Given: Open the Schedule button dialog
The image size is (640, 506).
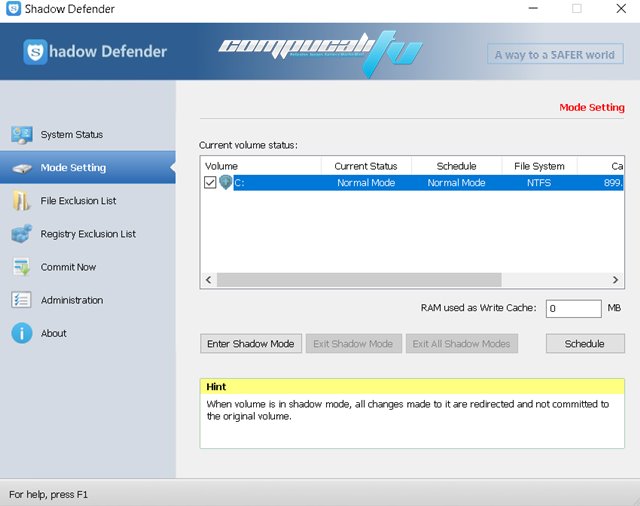Looking at the screenshot, I should tap(585, 344).
